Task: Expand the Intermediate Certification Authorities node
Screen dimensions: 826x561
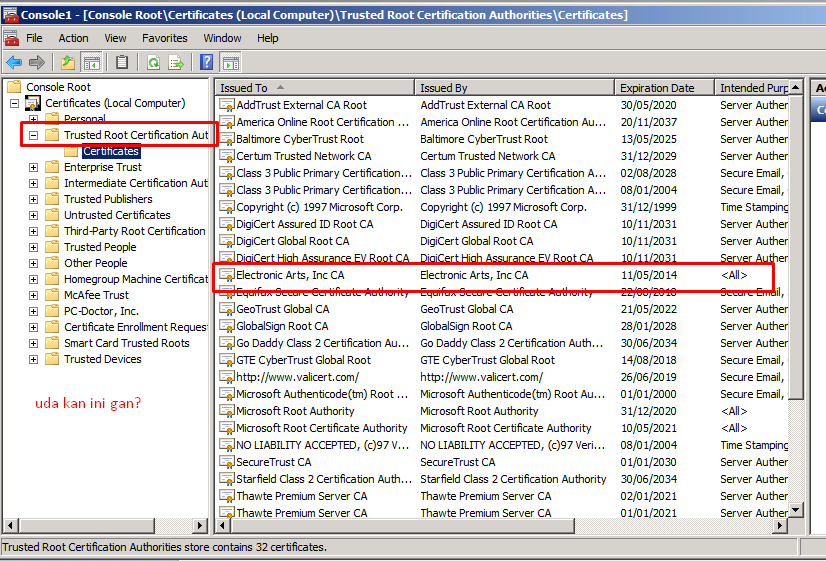Action: coord(34,183)
